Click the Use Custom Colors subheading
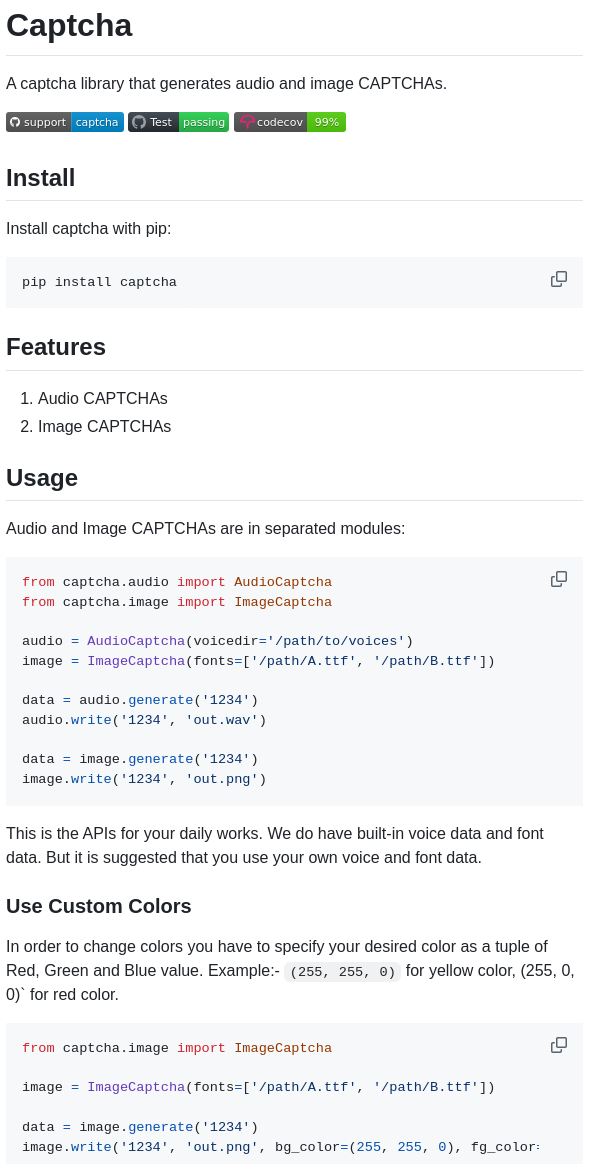589x1164 pixels. pos(98,906)
